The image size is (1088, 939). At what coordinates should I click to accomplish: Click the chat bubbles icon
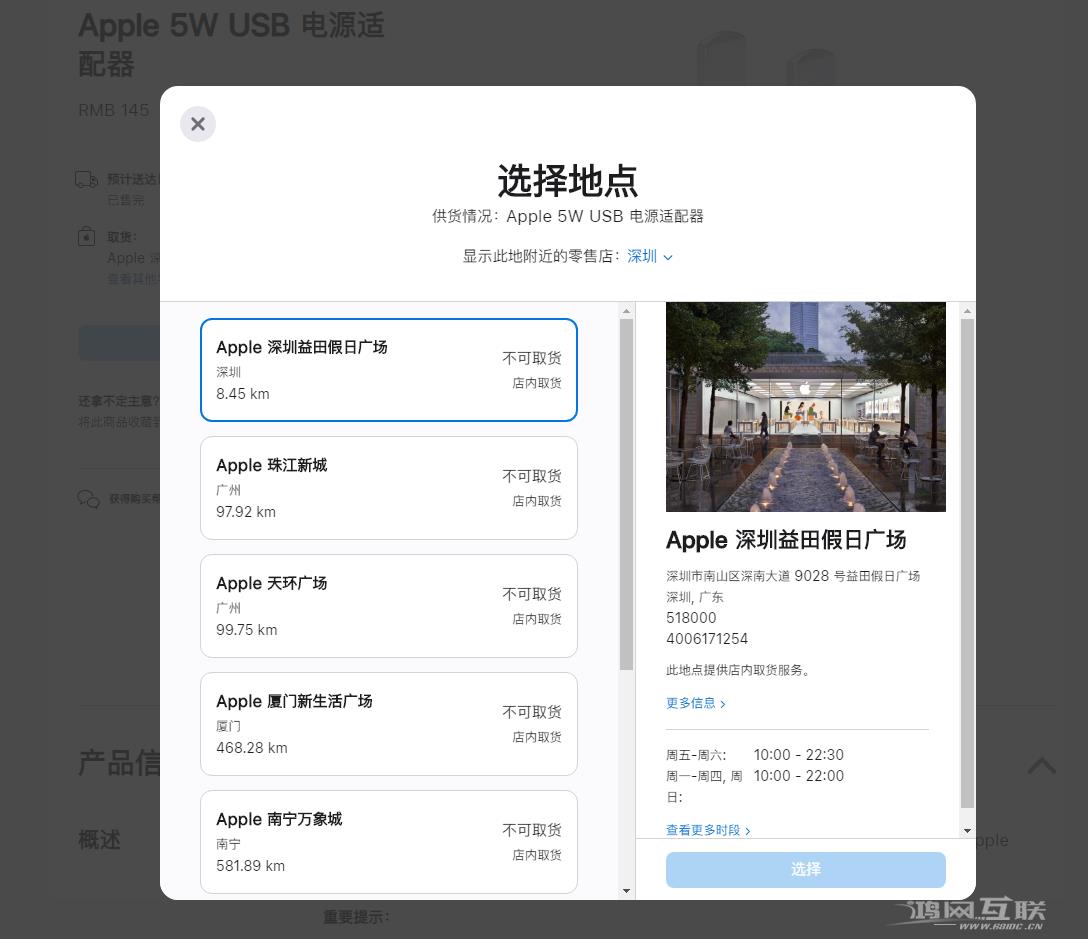click(89, 498)
